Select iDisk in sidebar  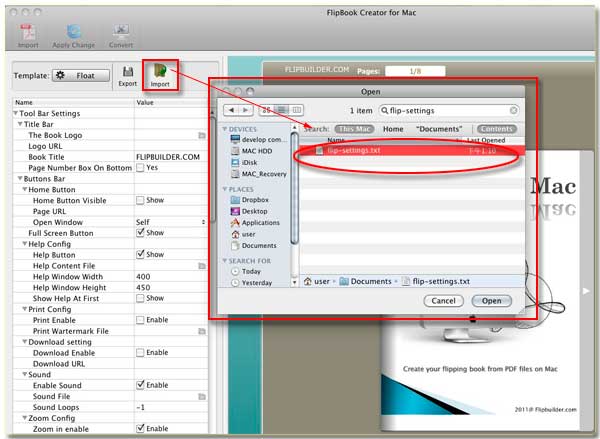[244, 162]
